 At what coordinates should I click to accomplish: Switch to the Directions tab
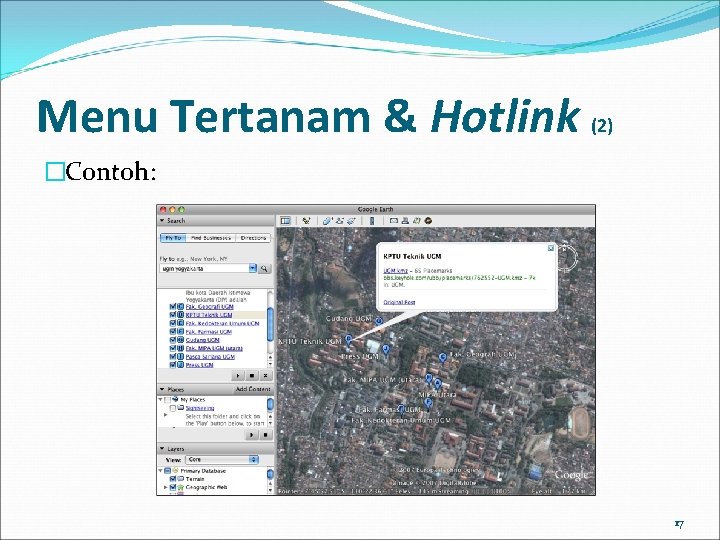click(253, 238)
